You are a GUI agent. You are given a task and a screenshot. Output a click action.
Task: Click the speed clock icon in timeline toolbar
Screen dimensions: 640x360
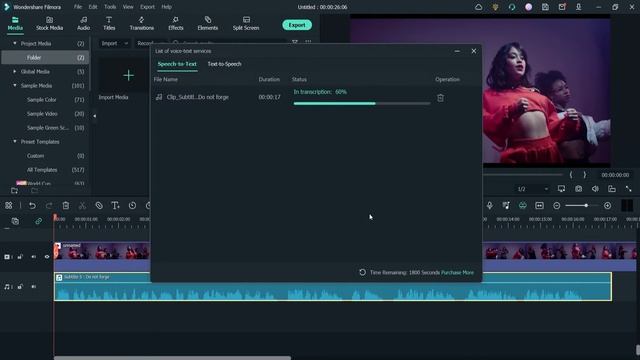click(x=132, y=206)
